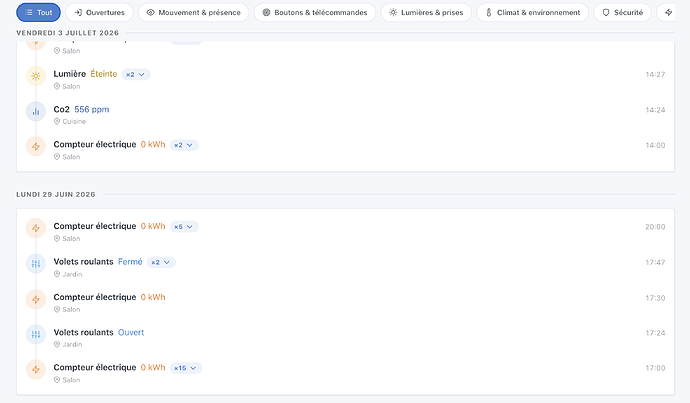Screen dimensions: 690x403
Task: Click the 14:27 timestamp
Action: [655, 74]
